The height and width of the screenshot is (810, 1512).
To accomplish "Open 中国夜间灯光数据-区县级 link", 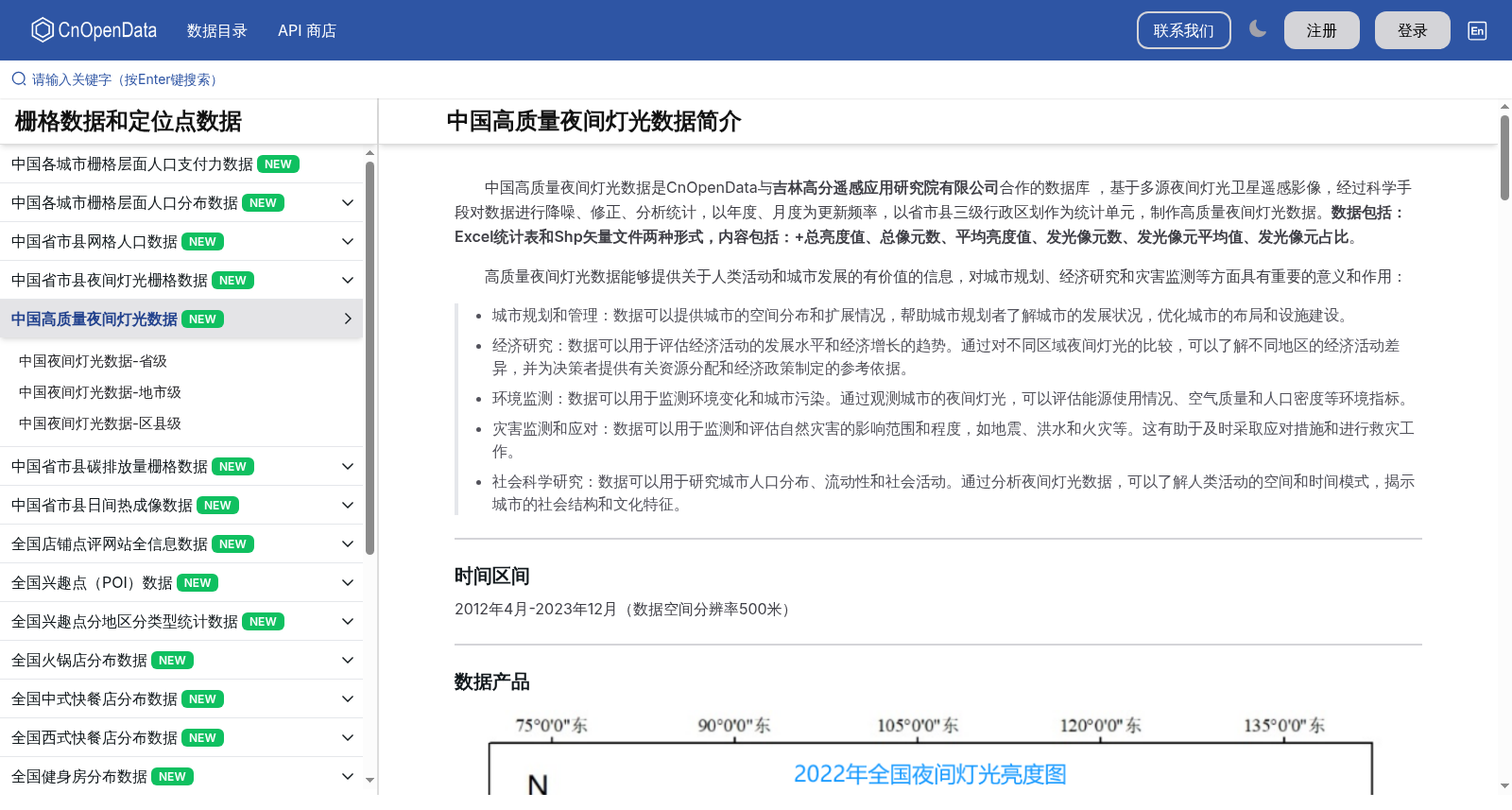I will point(100,423).
